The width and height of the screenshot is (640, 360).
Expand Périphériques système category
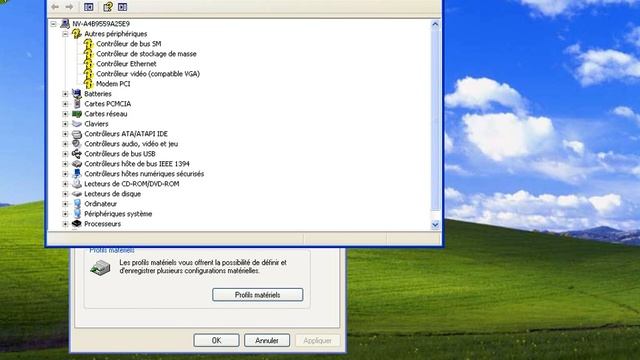point(65,214)
